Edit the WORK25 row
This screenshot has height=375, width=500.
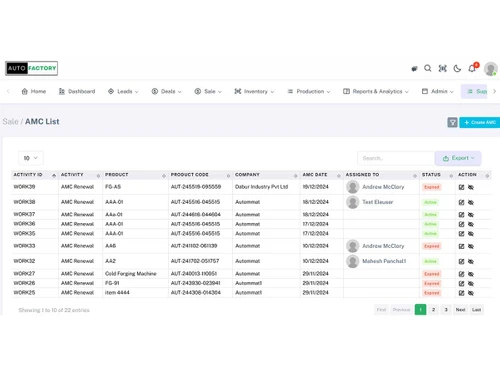[461, 293]
